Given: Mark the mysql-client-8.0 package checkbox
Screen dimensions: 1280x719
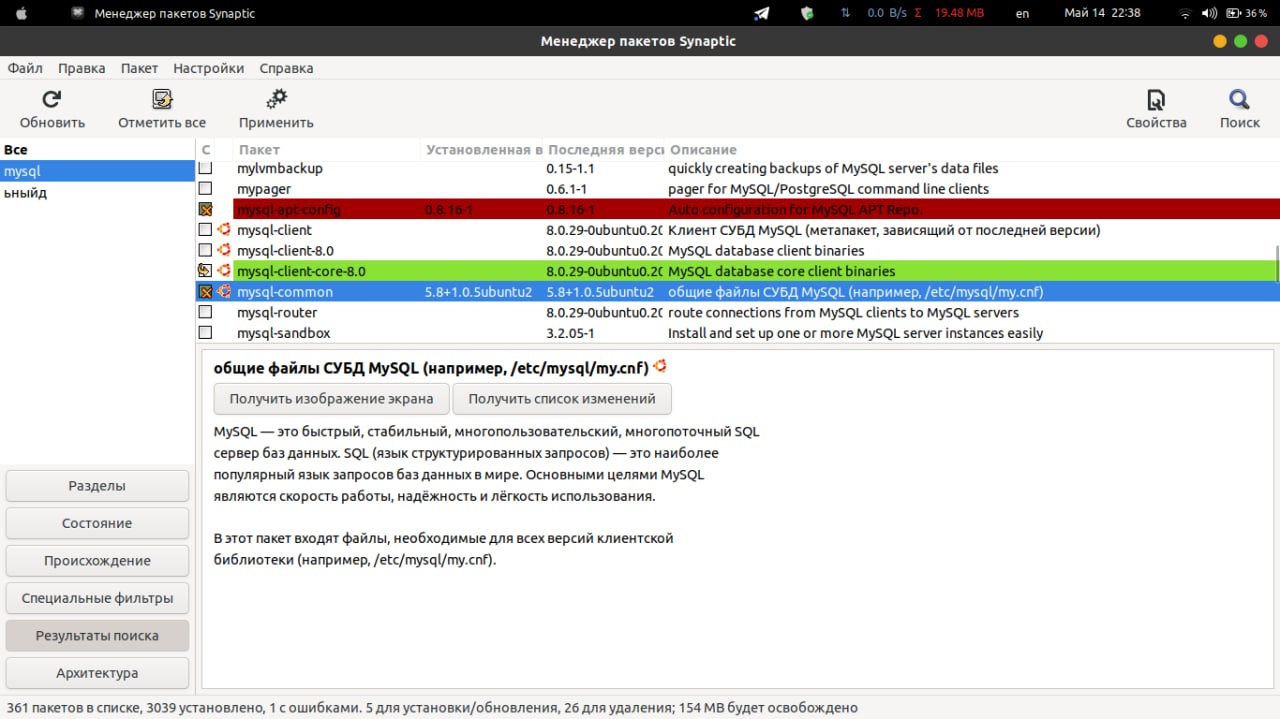Looking at the screenshot, I should click(x=205, y=250).
